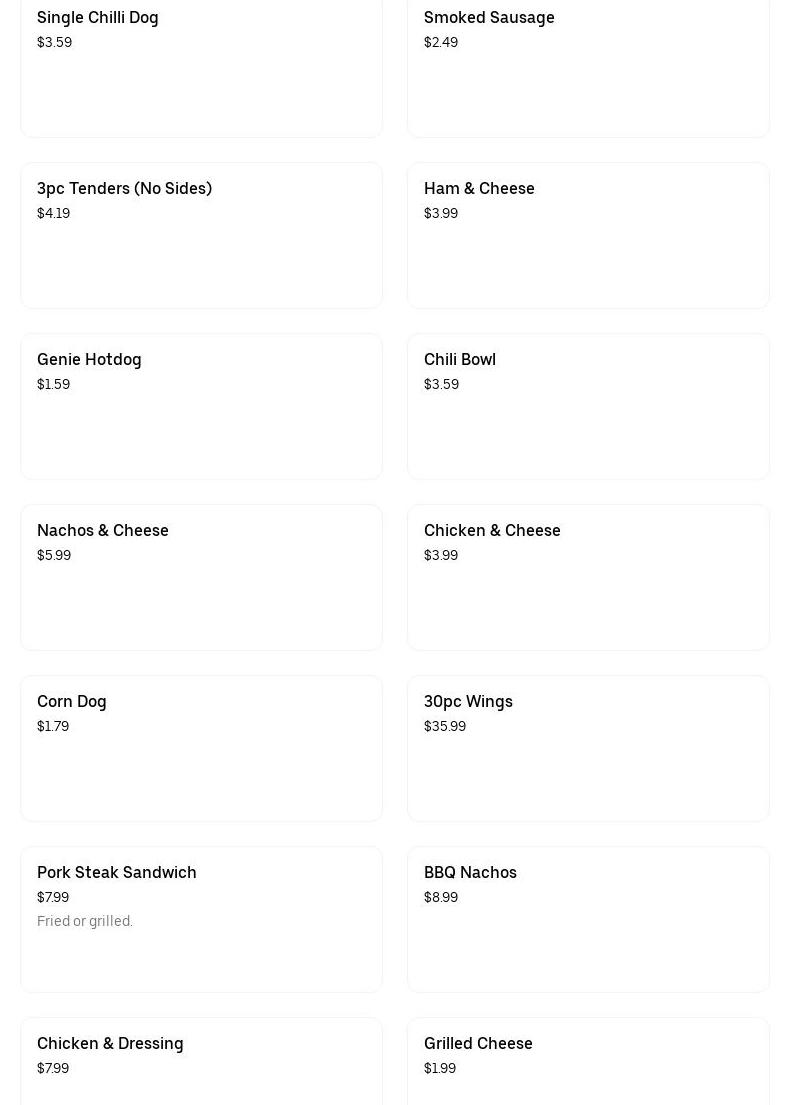Click the $2.49 Smoked Sausage price
Image resolution: width=804 pixels, height=1105 pixels.
[441, 42]
